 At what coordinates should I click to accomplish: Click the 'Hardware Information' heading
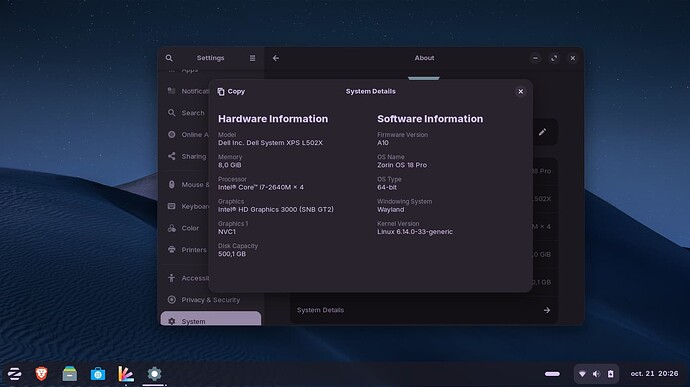(273, 119)
